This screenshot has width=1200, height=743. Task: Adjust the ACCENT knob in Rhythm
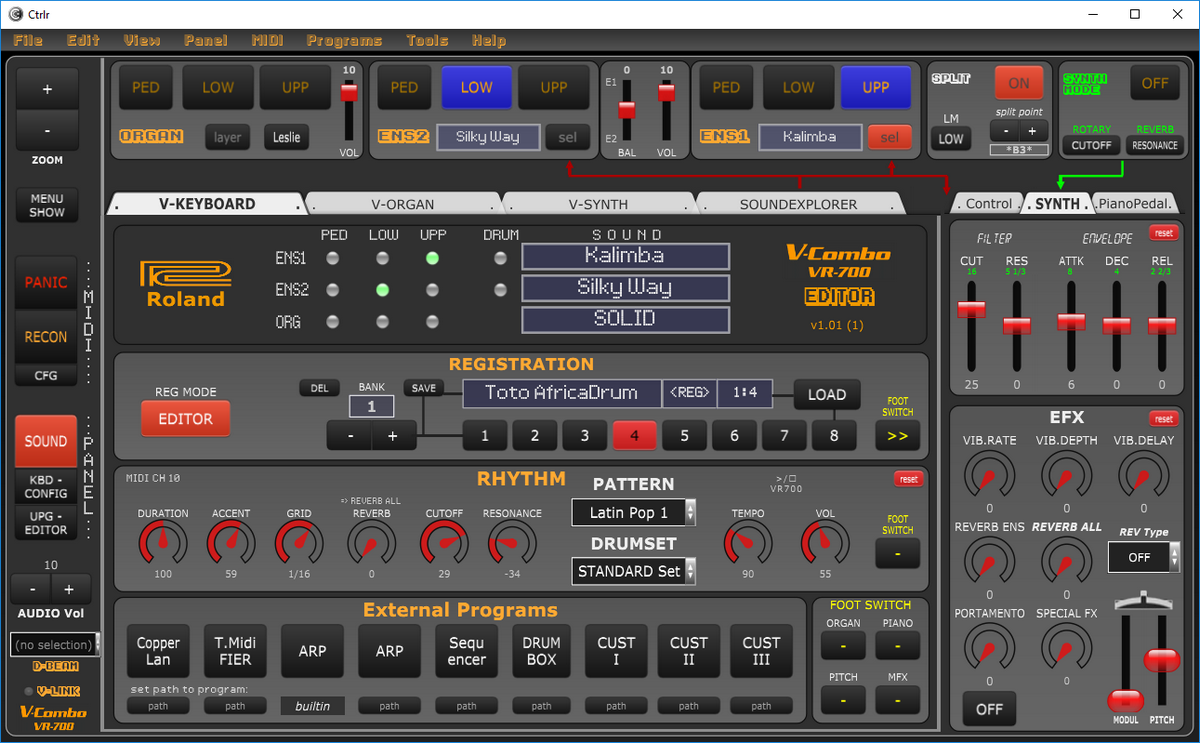pyautogui.click(x=231, y=544)
